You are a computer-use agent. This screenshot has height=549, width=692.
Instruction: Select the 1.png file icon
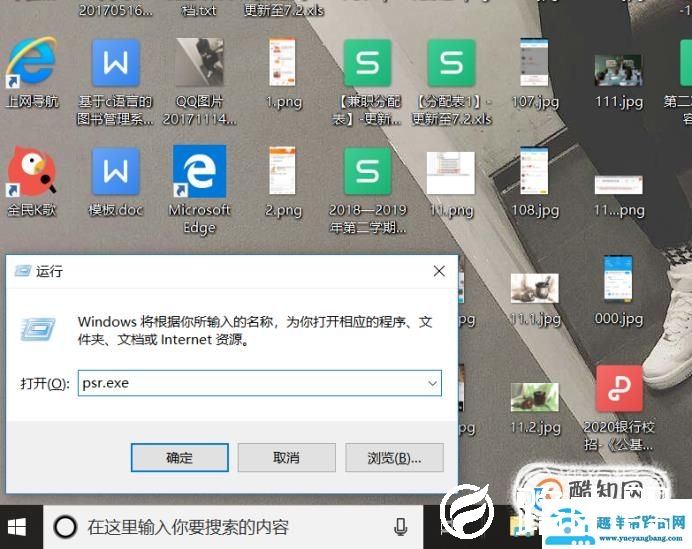coord(282,63)
